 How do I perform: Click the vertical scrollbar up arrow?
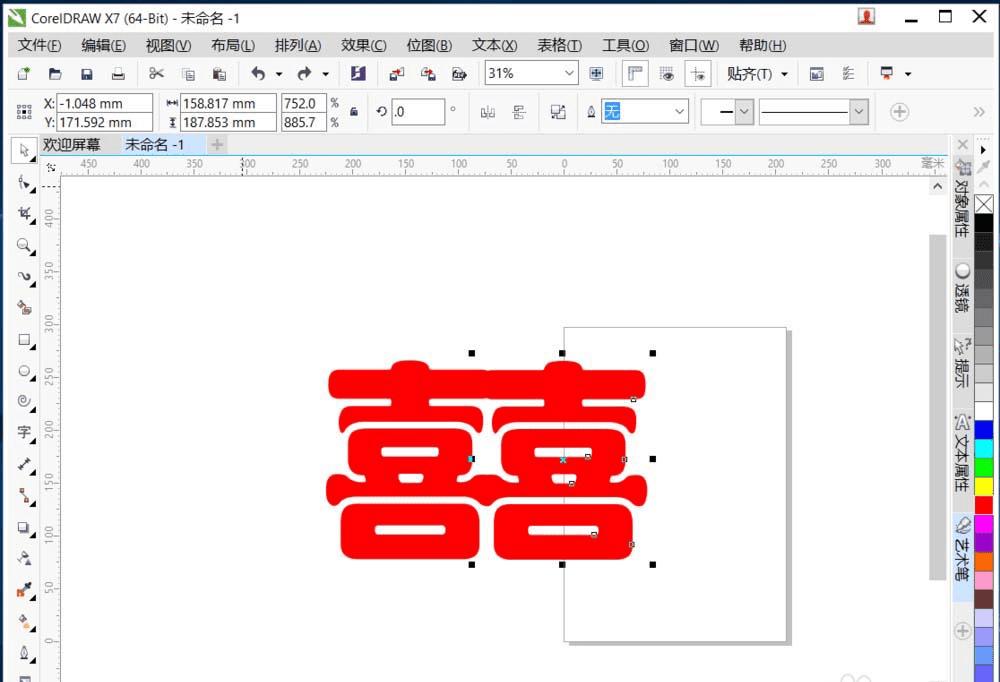(937, 187)
